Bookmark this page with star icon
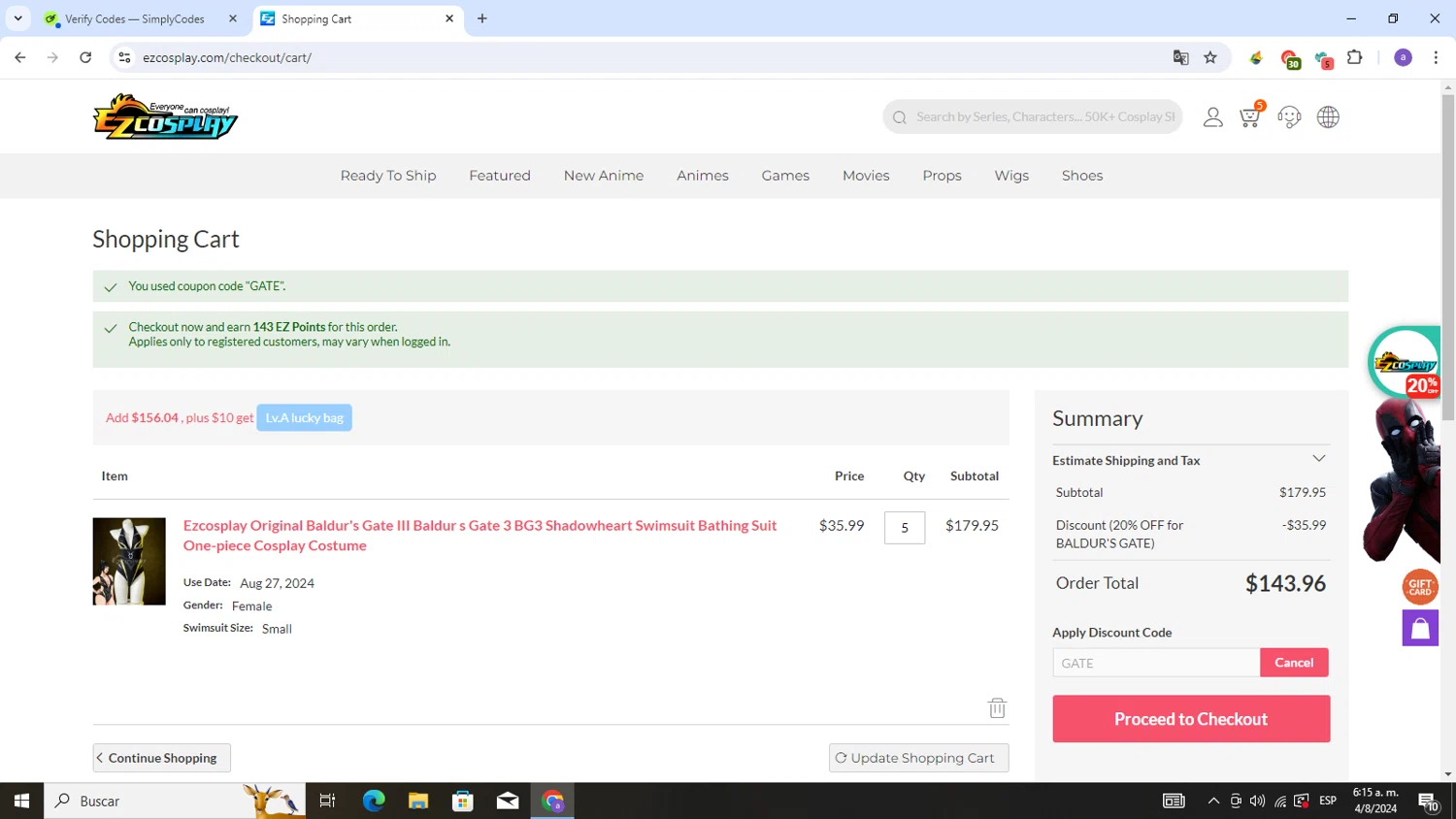Image resolution: width=1456 pixels, height=819 pixels. (1210, 57)
